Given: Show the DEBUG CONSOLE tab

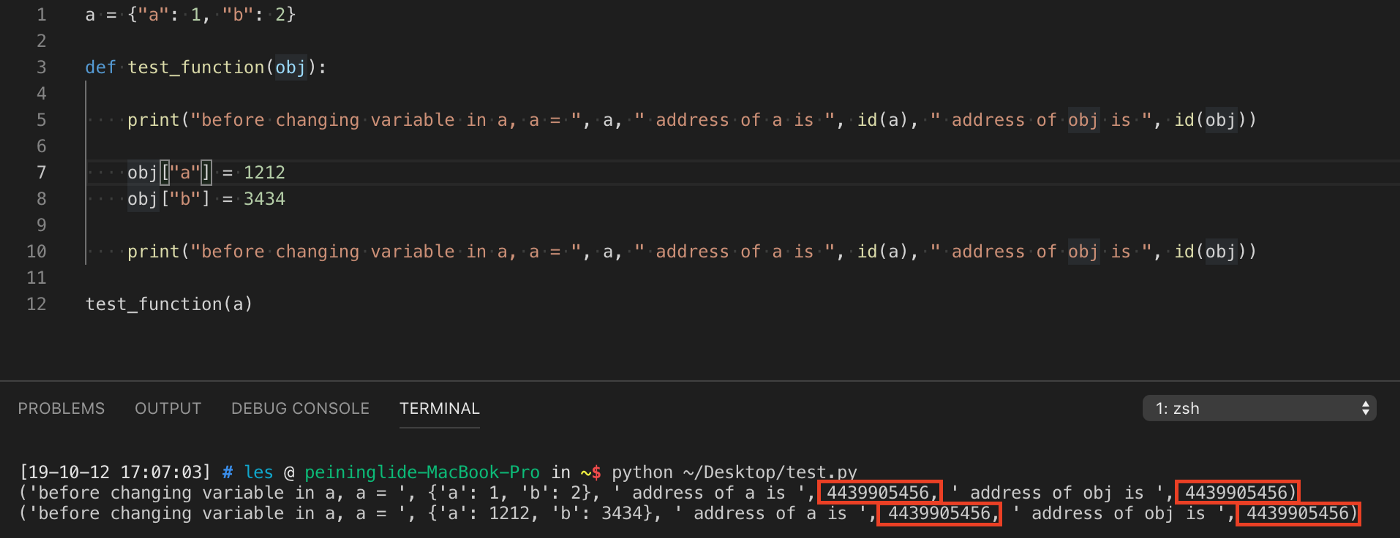Looking at the screenshot, I should [300, 408].
